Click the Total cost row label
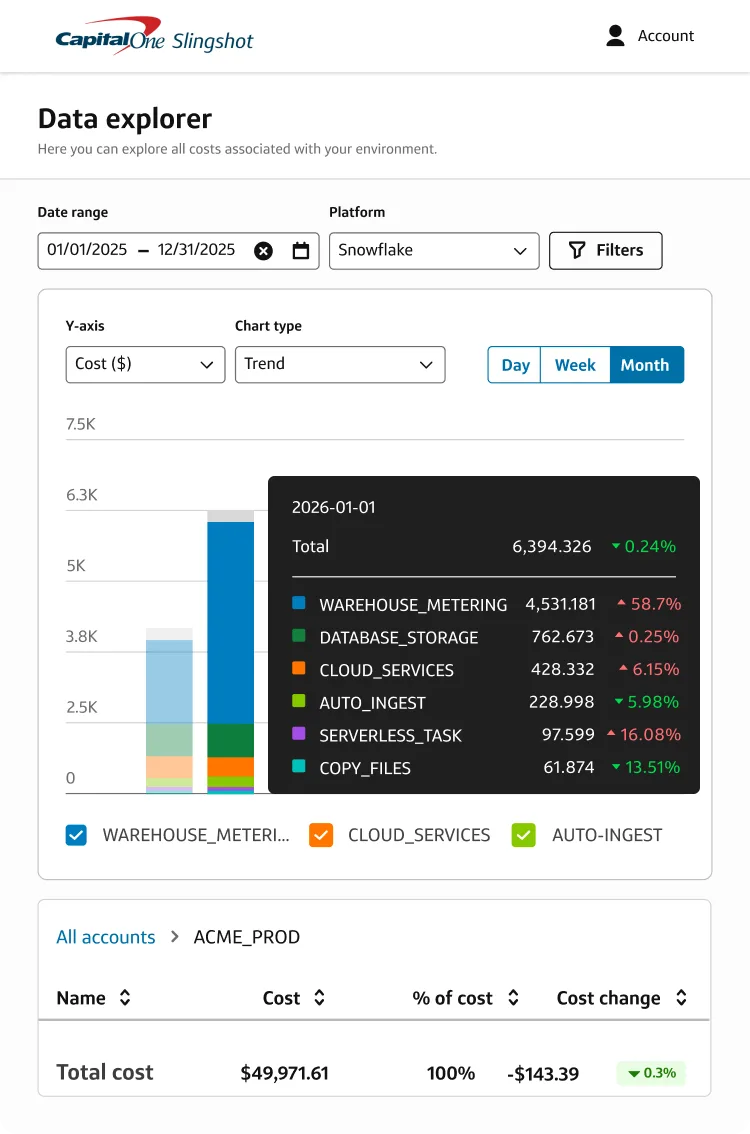This screenshot has width=750, height=1134. (x=105, y=1073)
